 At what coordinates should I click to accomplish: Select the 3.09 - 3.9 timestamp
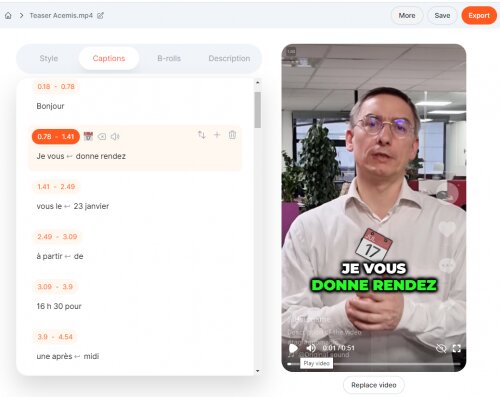pyautogui.click(x=55, y=287)
